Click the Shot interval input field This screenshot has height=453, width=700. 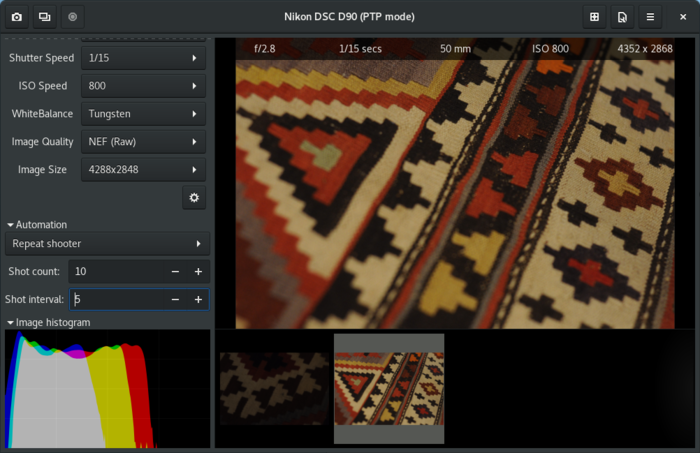(x=117, y=299)
